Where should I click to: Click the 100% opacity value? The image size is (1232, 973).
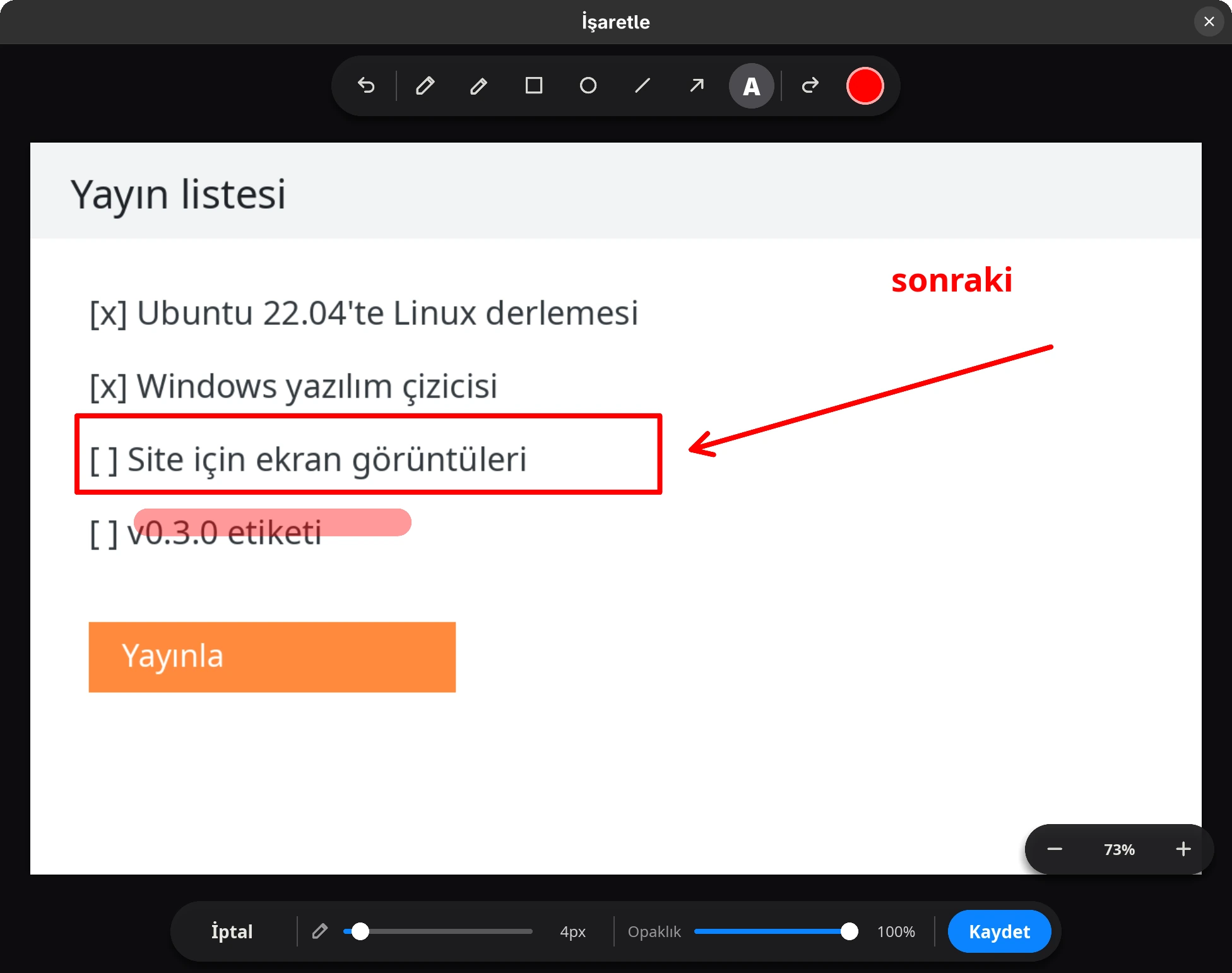(896, 932)
